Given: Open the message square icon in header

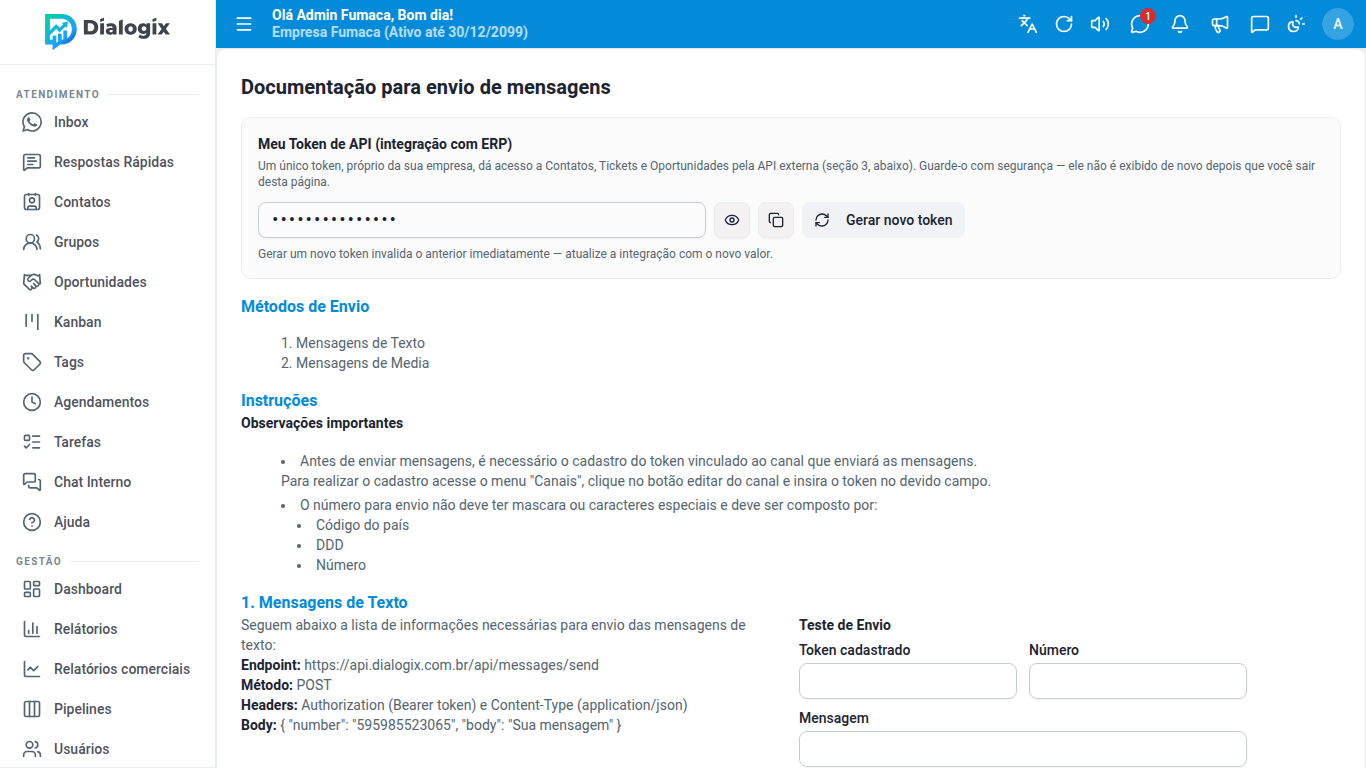Looking at the screenshot, I should [1260, 24].
